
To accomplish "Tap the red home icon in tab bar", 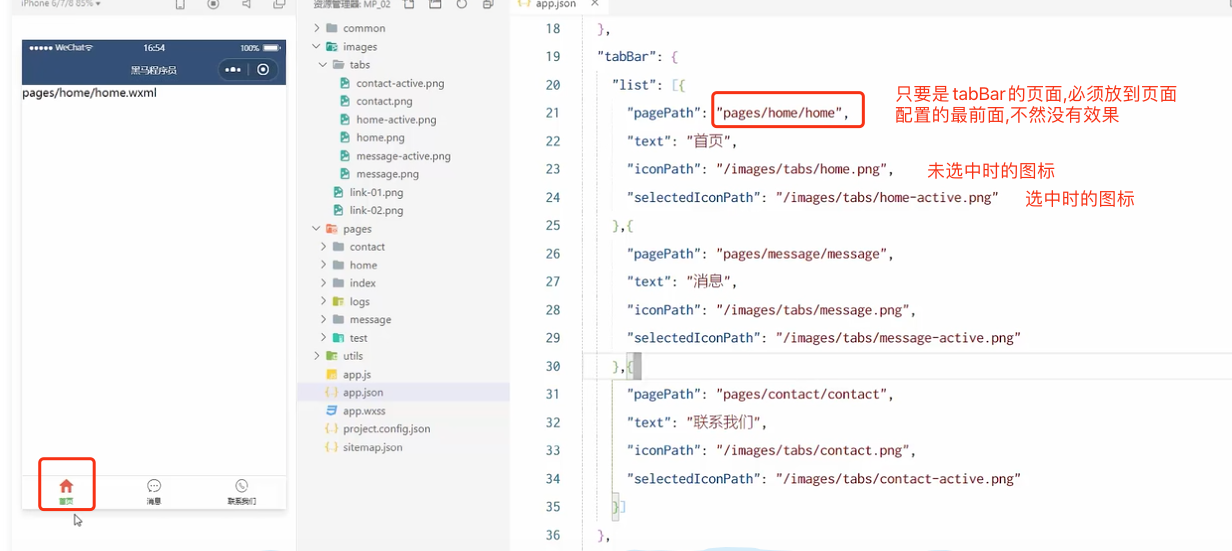I will (66, 486).
